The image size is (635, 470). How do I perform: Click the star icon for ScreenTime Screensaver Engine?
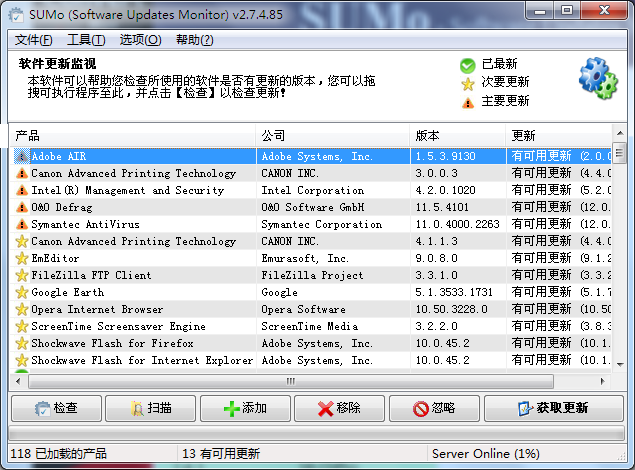point(21,326)
